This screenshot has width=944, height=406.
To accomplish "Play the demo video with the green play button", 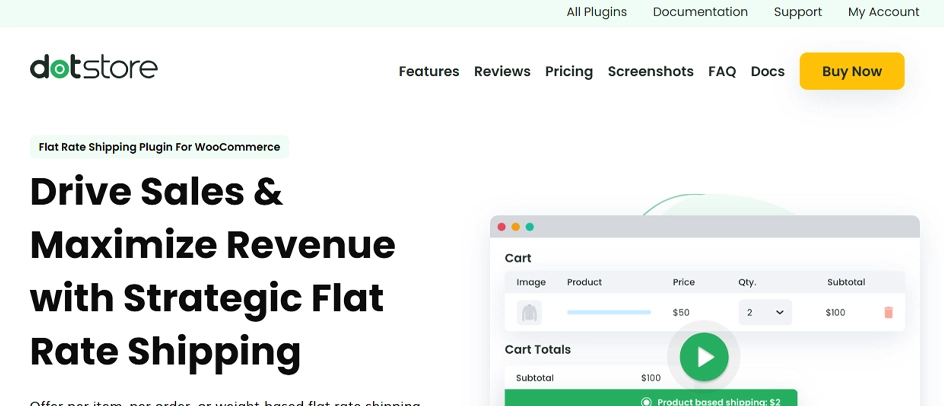I will click(x=704, y=357).
